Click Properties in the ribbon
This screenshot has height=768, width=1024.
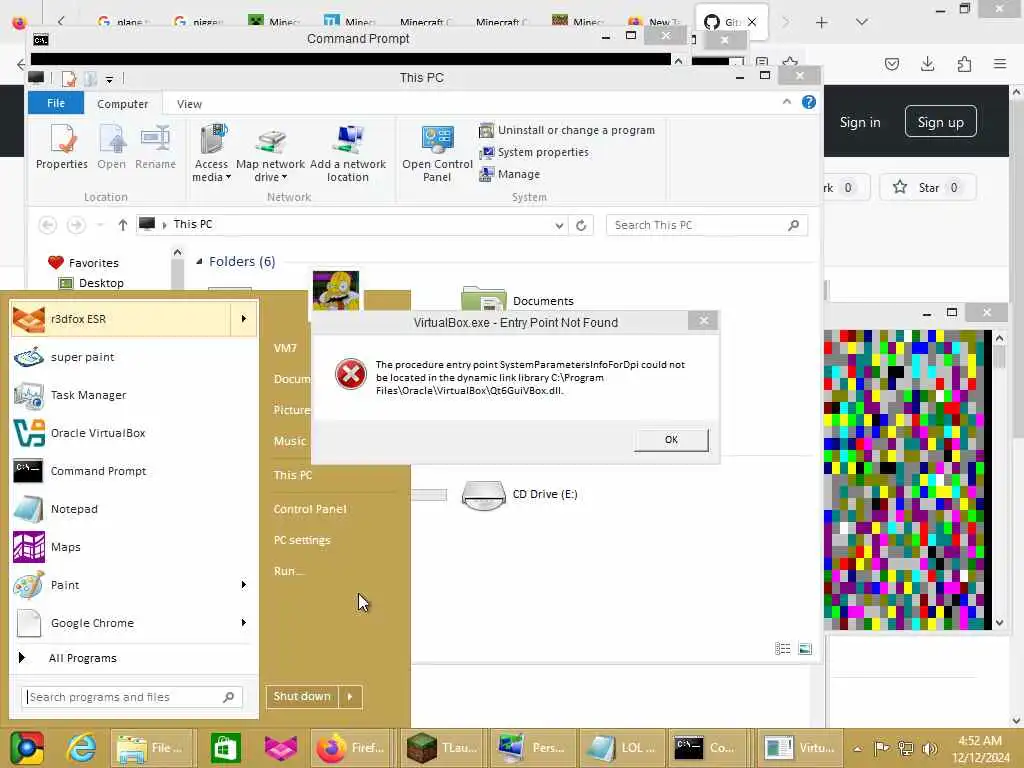(61, 148)
